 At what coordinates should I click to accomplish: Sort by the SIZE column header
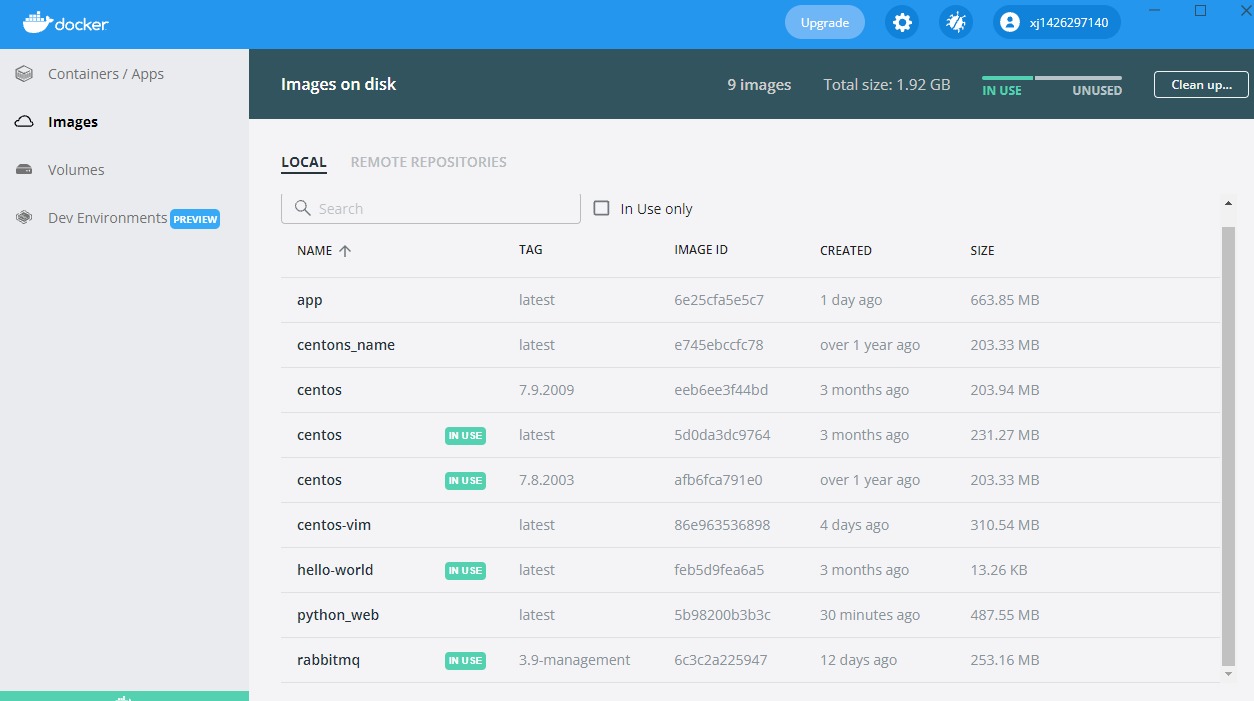pyautogui.click(x=982, y=251)
